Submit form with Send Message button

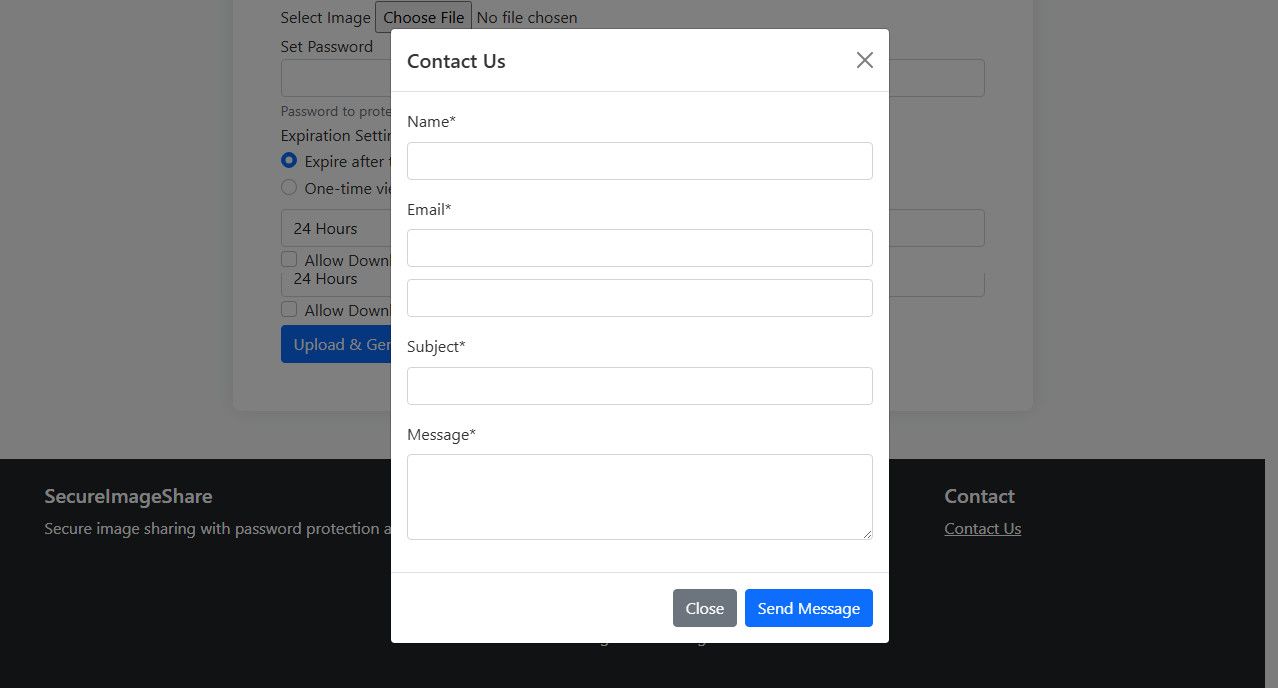tap(808, 608)
